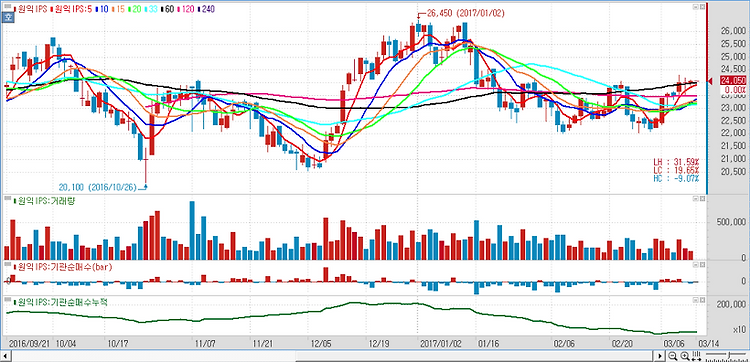This screenshot has height=362, width=750.
Task: Click the '200,000' cumulative axis label
Action: [x=730, y=305]
